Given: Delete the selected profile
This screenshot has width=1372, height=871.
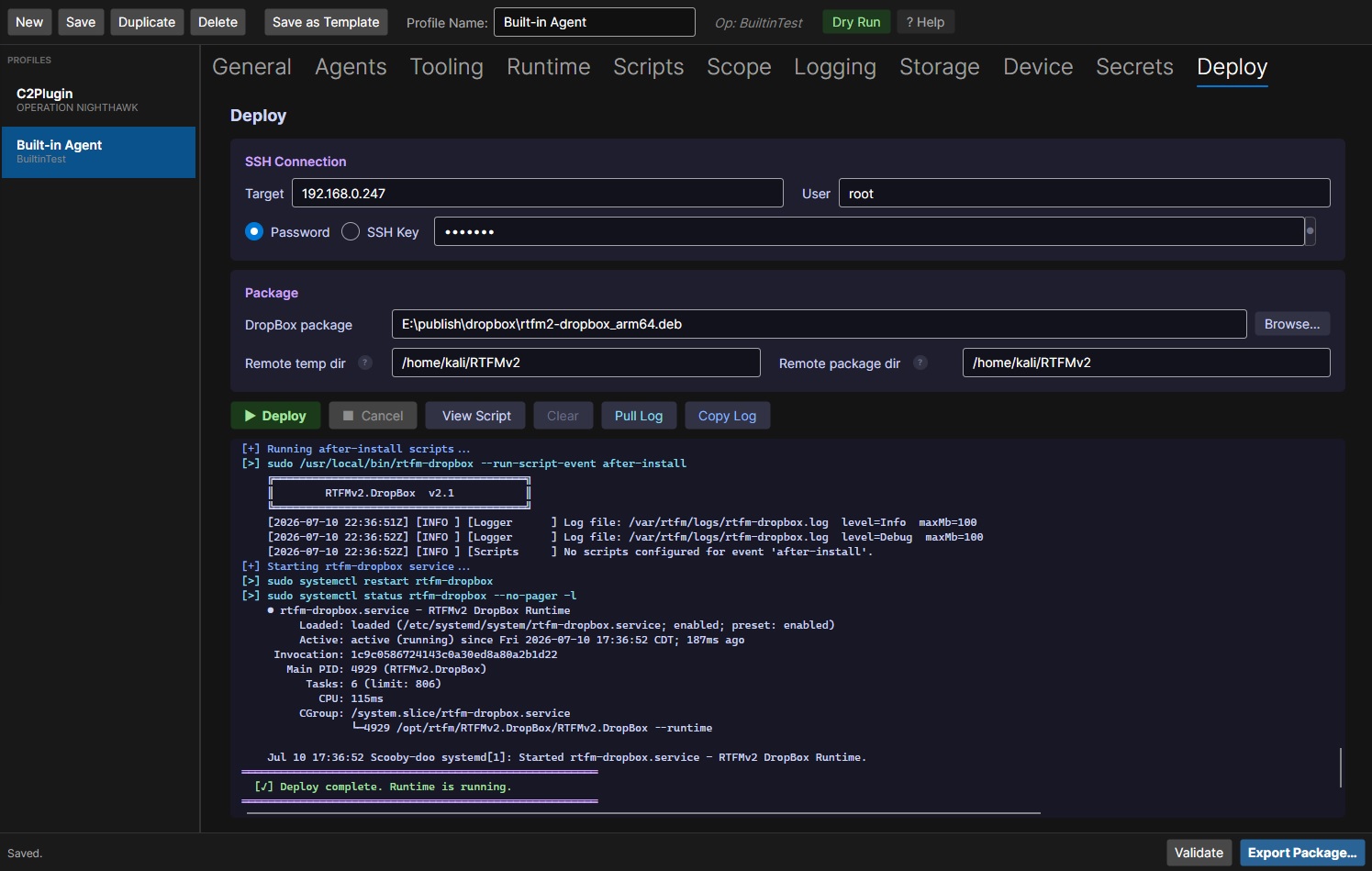Looking at the screenshot, I should [x=218, y=22].
